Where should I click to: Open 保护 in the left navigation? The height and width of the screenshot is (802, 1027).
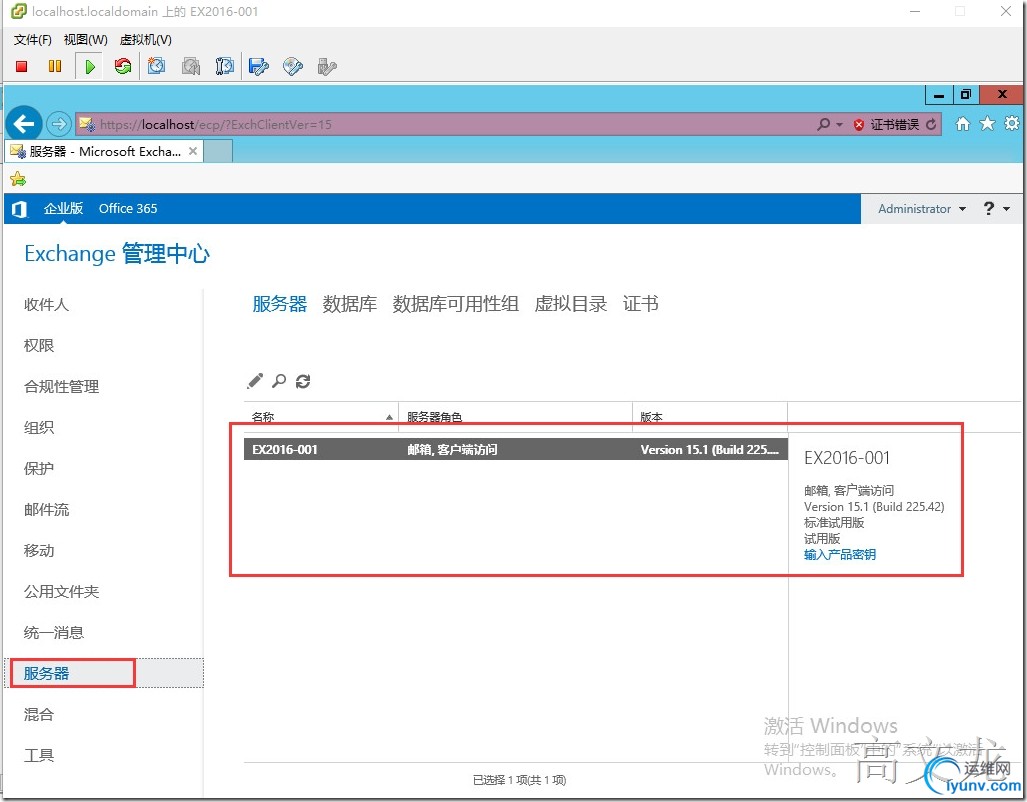(39, 468)
